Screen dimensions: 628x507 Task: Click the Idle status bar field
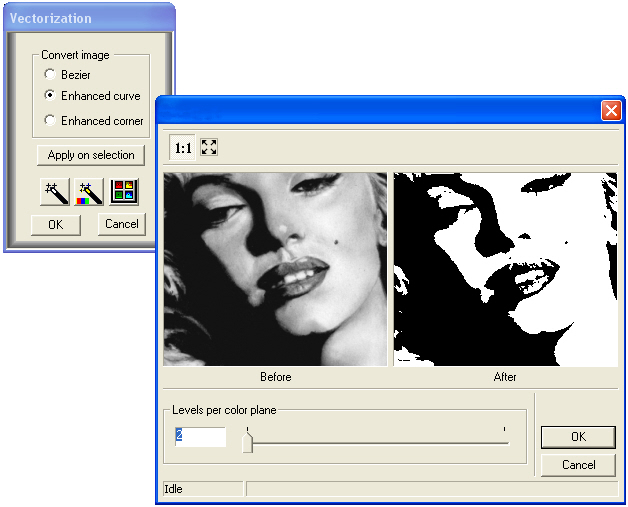(x=202, y=489)
